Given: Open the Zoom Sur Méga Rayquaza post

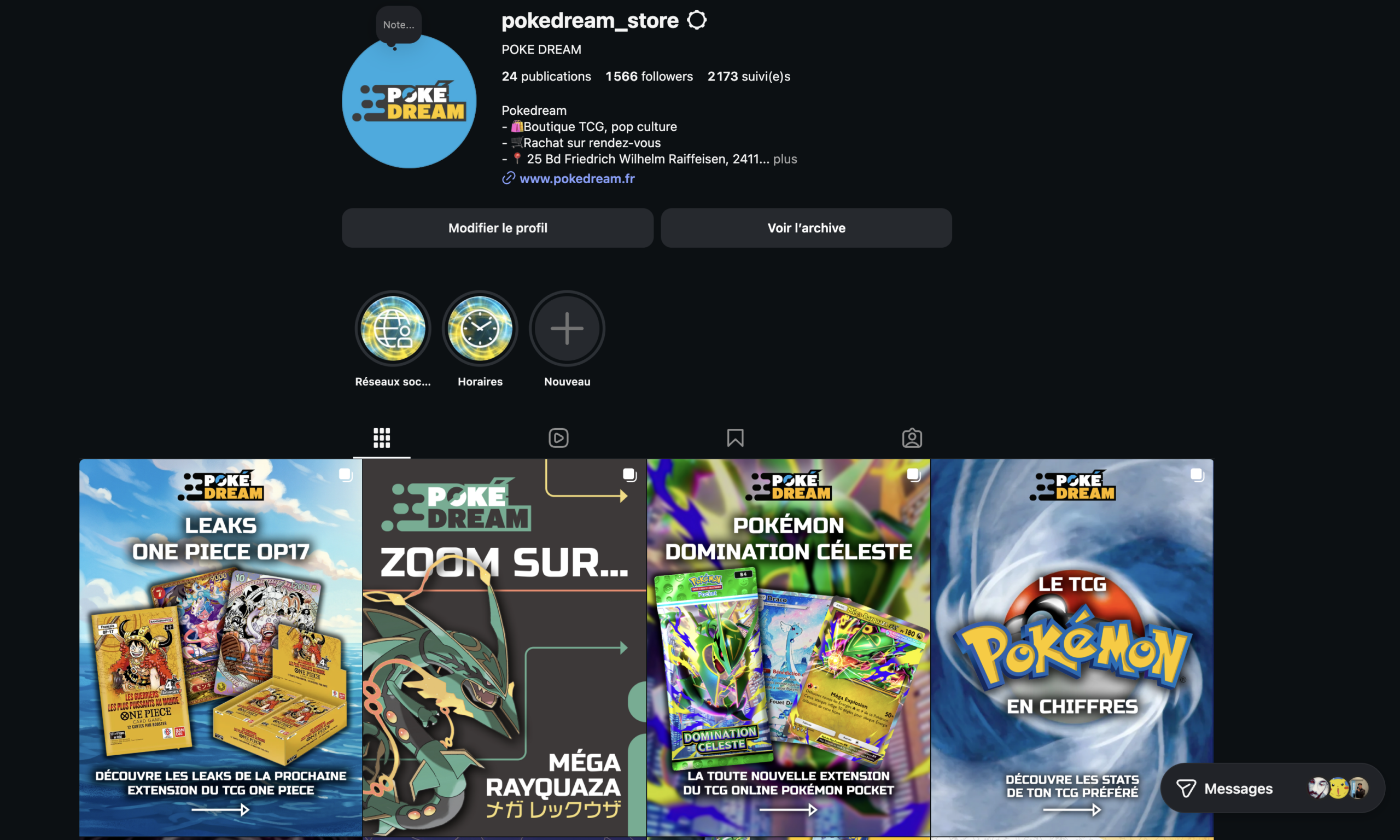Looking at the screenshot, I should (505, 647).
